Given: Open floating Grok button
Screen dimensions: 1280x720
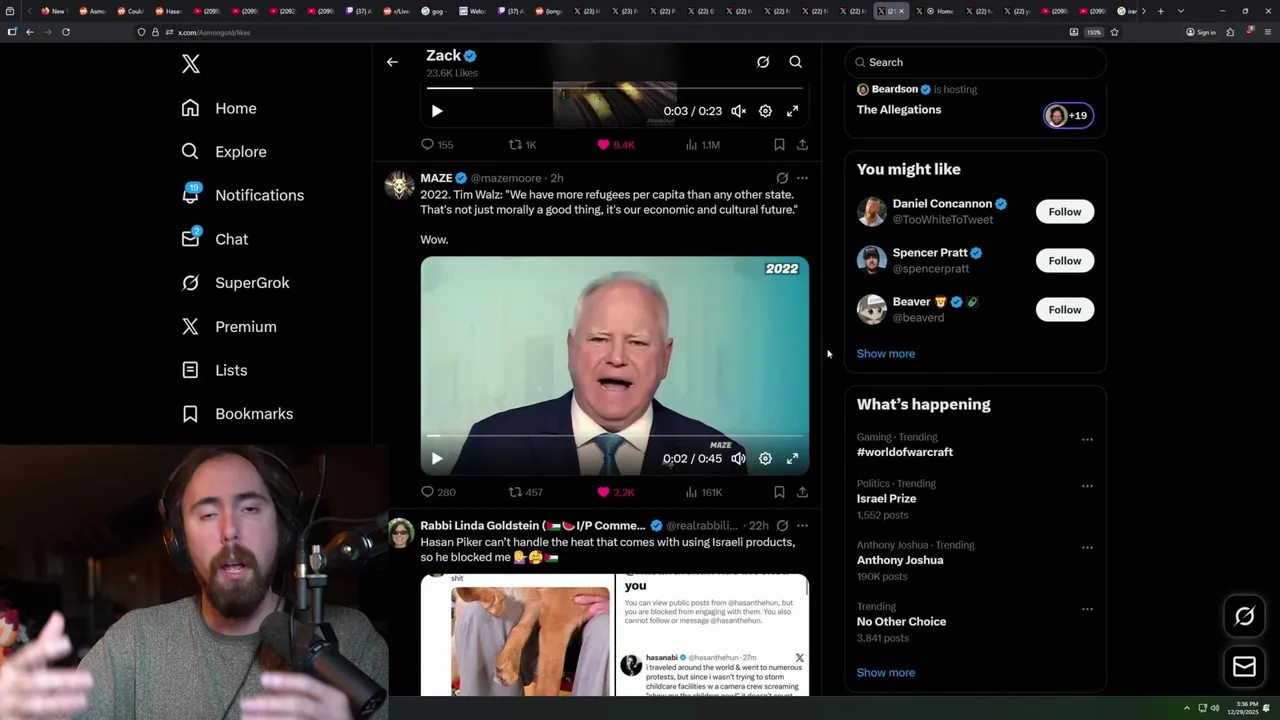Looking at the screenshot, I should [1245, 617].
